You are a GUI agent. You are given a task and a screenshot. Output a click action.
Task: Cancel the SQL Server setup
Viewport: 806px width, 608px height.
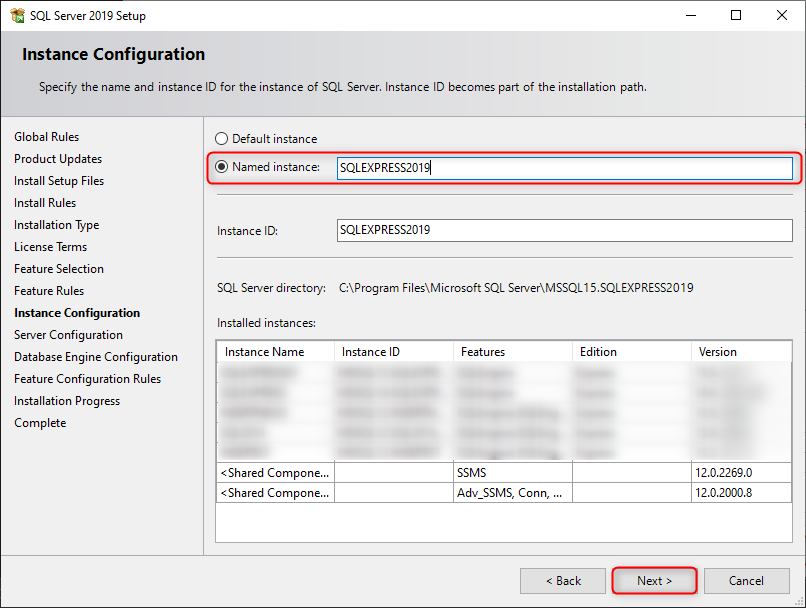click(746, 581)
